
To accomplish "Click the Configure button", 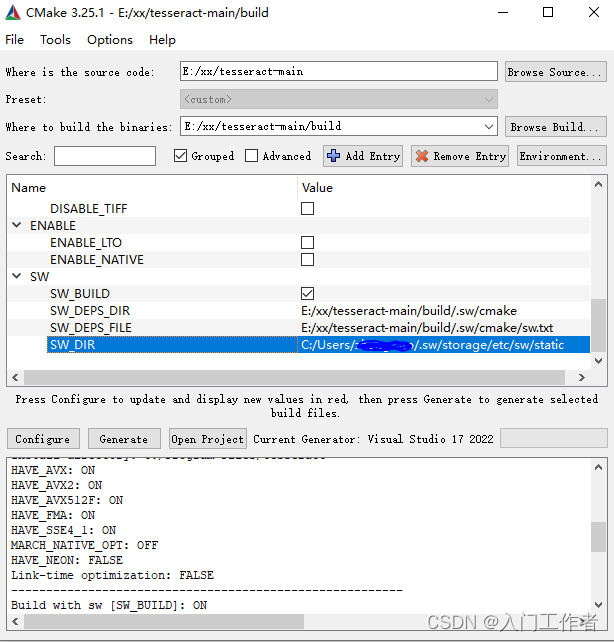I will (43, 439).
